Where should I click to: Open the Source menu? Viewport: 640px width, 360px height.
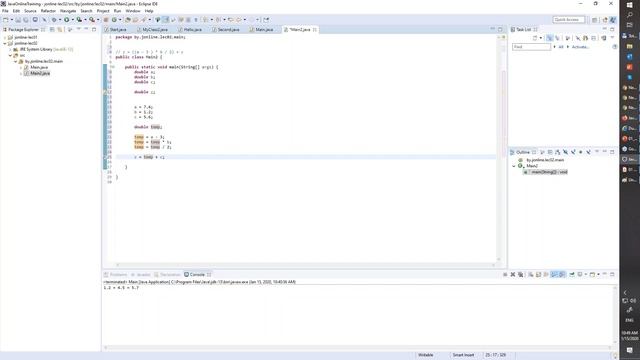pos(30,11)
